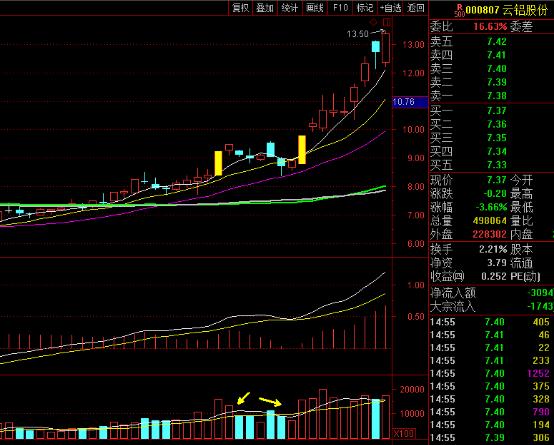Select the 14:55 tick with volume 306
The image size is (554, 445).
[x=492, y=438]
